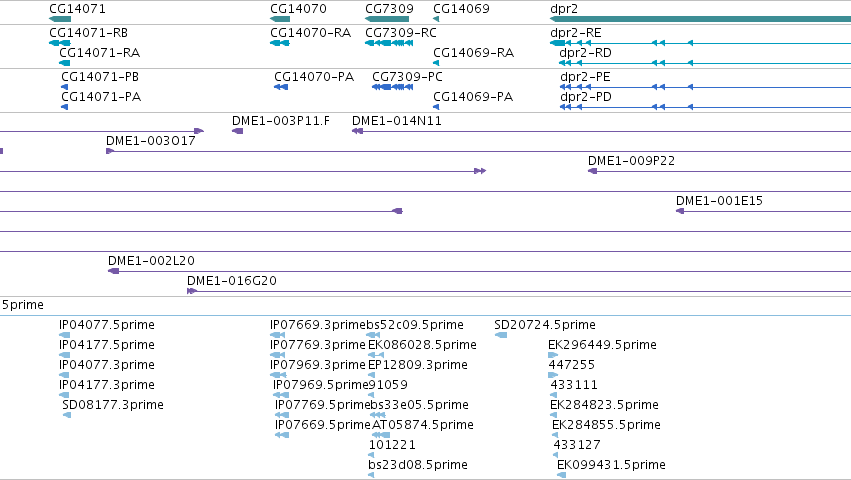Click BAC clone DME1-009P22
The height and width of the screenshot is (480, 851).
tap(631, 161)
